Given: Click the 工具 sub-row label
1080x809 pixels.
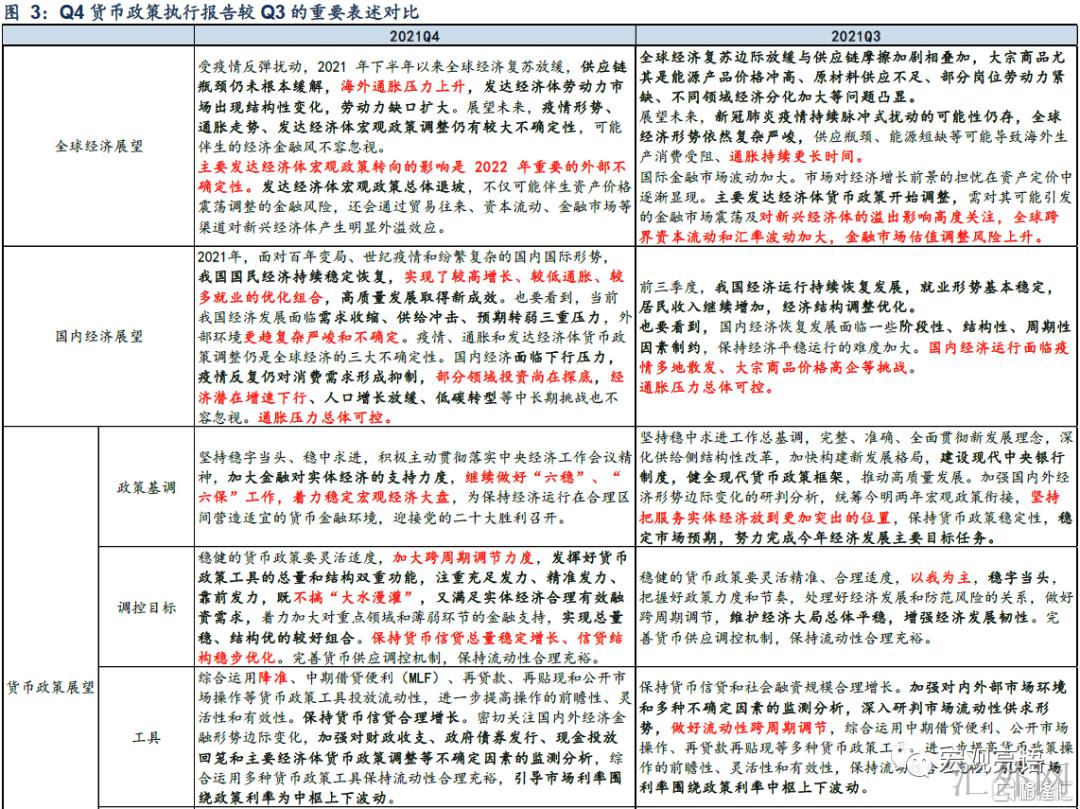Looking at the screenshot, I should [x=146, y=737].
